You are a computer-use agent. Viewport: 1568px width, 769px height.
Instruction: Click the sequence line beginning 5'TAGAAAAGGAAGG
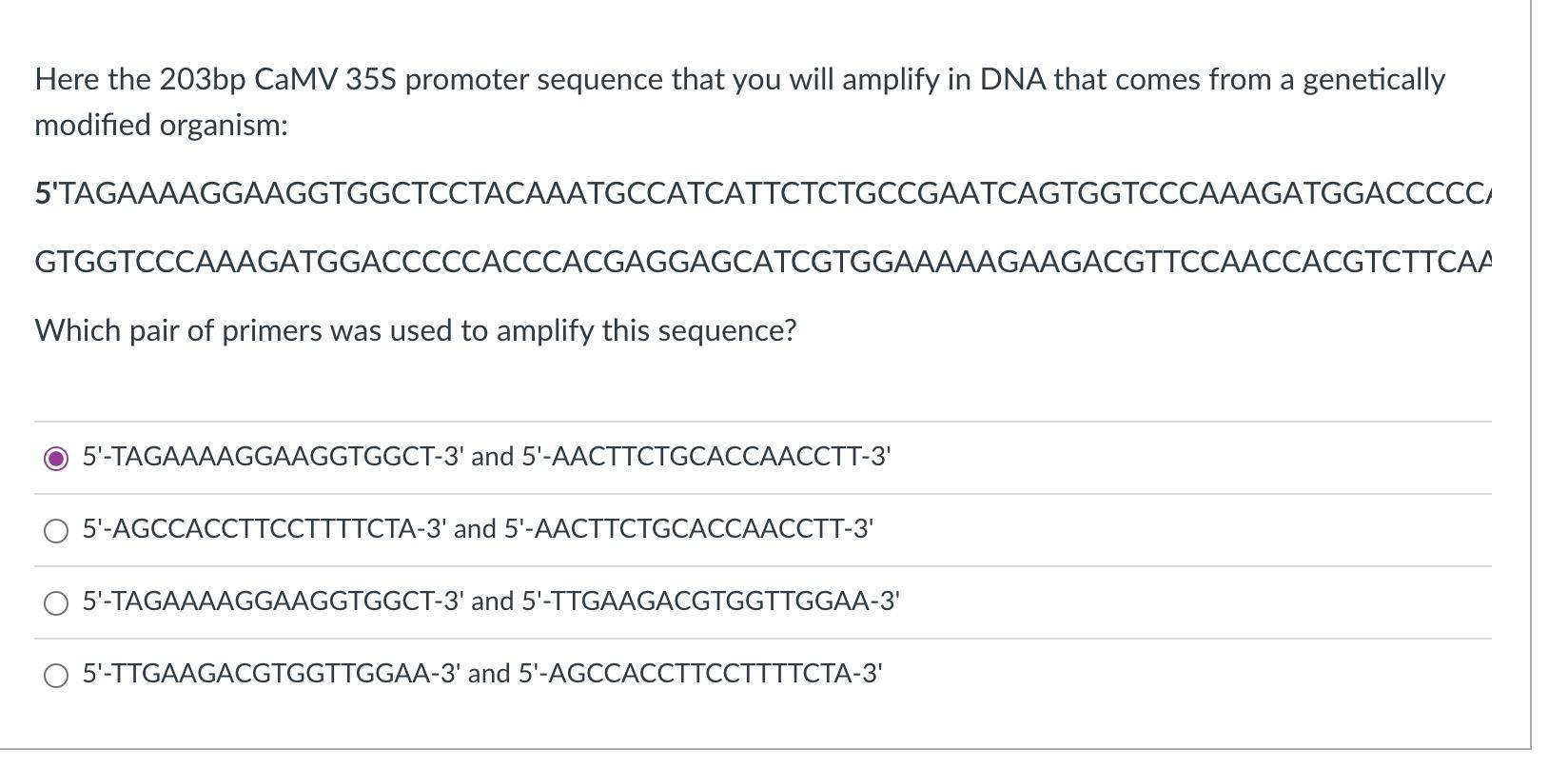pyautogui.click(x=761, y=194)
